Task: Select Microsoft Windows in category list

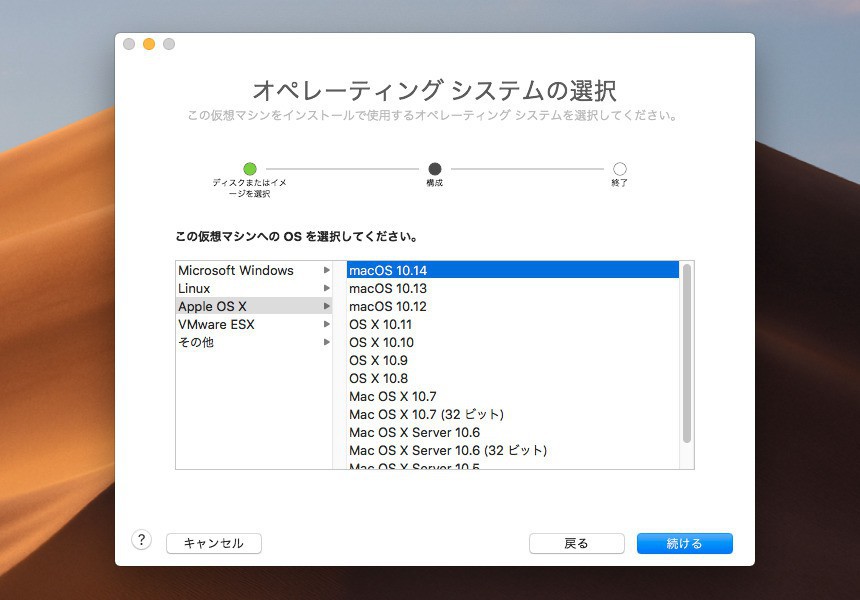Action: click(x=236, y=271)
